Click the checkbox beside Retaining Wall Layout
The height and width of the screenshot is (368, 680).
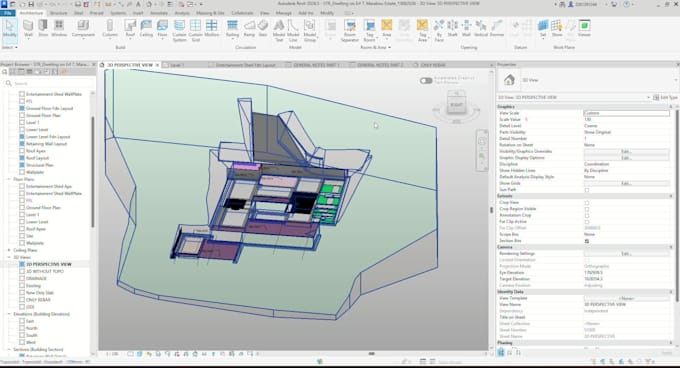click(x=22, y=144)
